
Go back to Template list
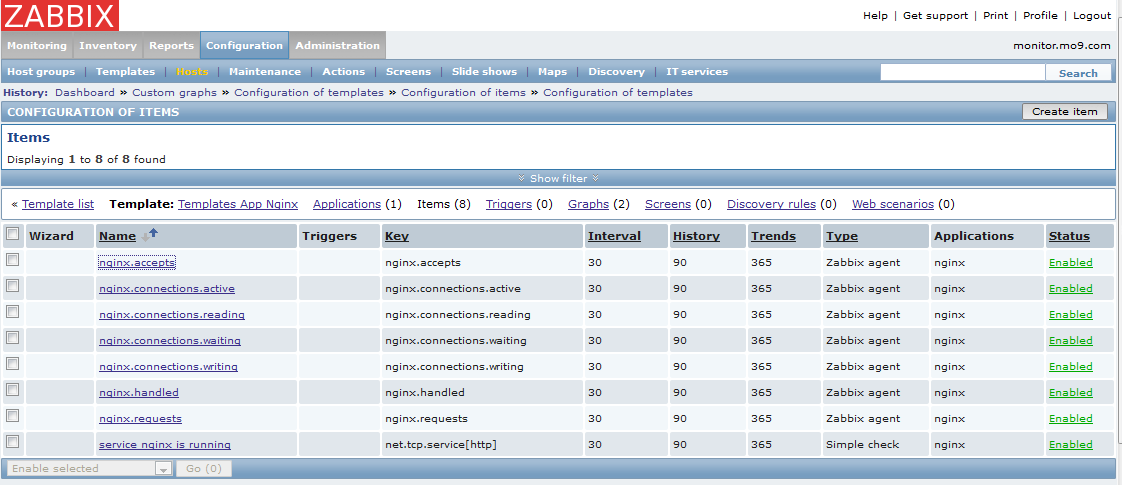(x=58, y=204)
